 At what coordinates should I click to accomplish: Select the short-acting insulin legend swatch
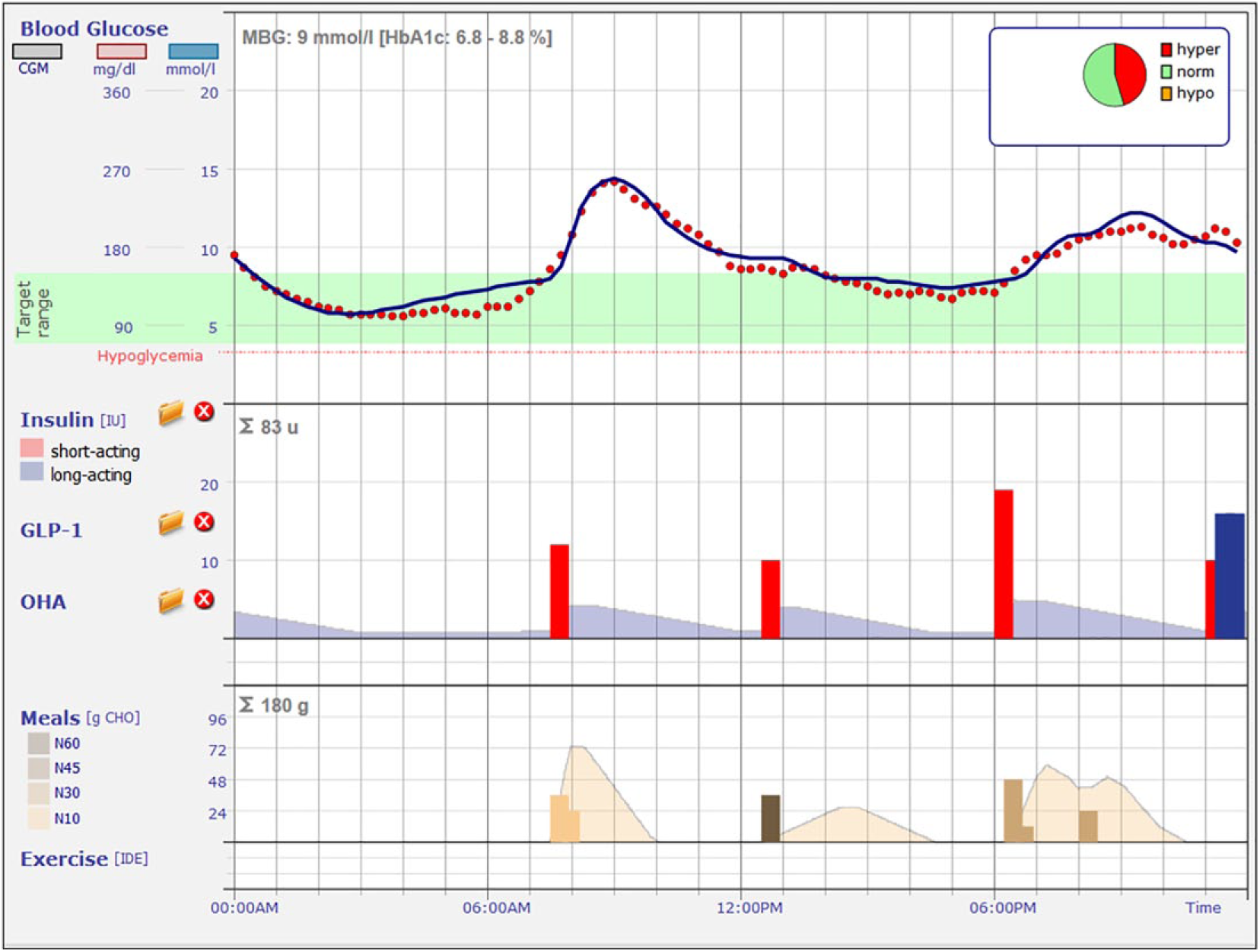tap(32, 447)
